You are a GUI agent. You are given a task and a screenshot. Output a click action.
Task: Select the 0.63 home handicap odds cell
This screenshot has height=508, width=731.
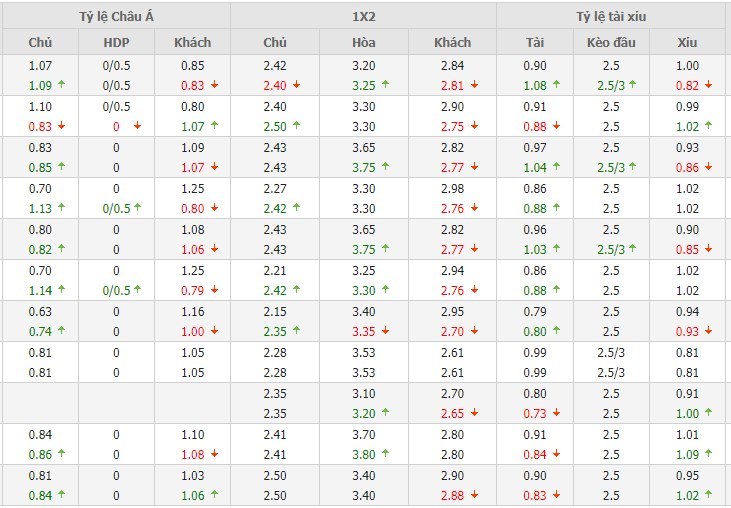coord(40,312)
